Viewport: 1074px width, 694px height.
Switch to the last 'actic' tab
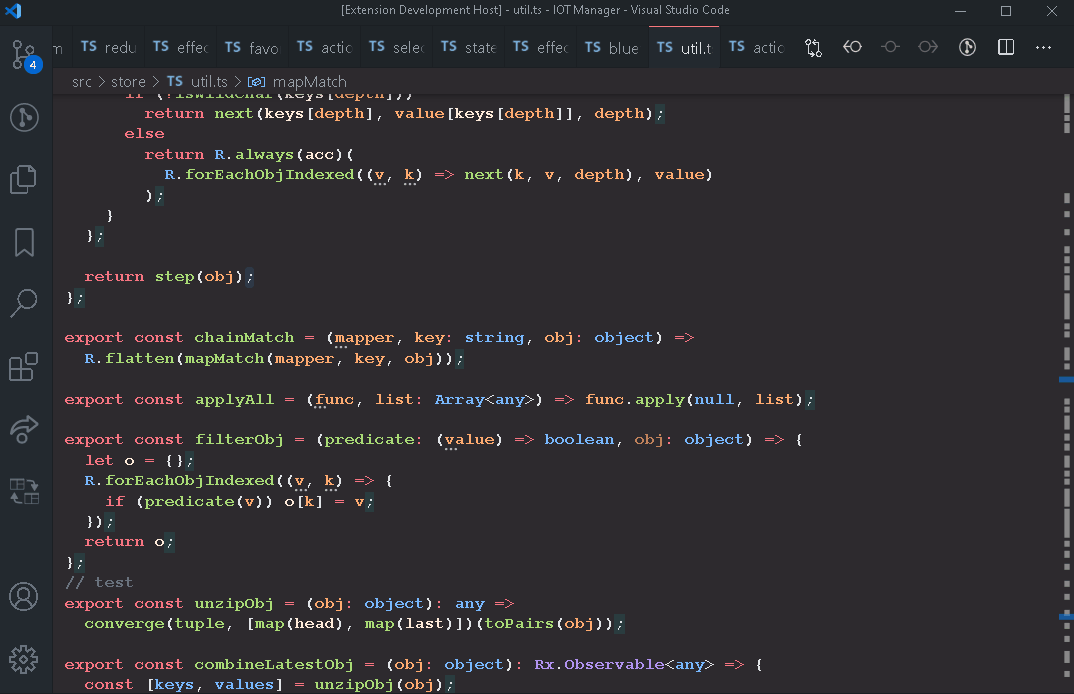(x=756, y=47)
